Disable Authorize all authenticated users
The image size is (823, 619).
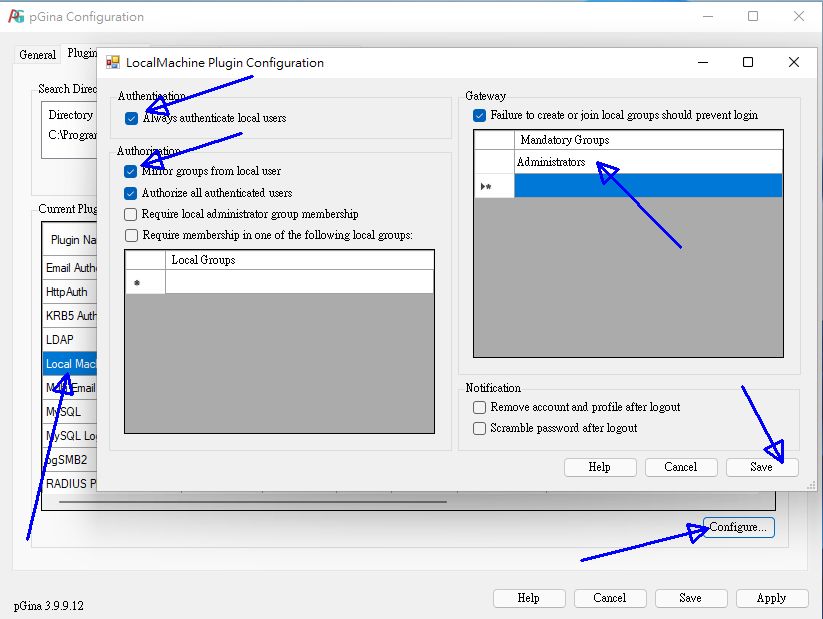131,193
